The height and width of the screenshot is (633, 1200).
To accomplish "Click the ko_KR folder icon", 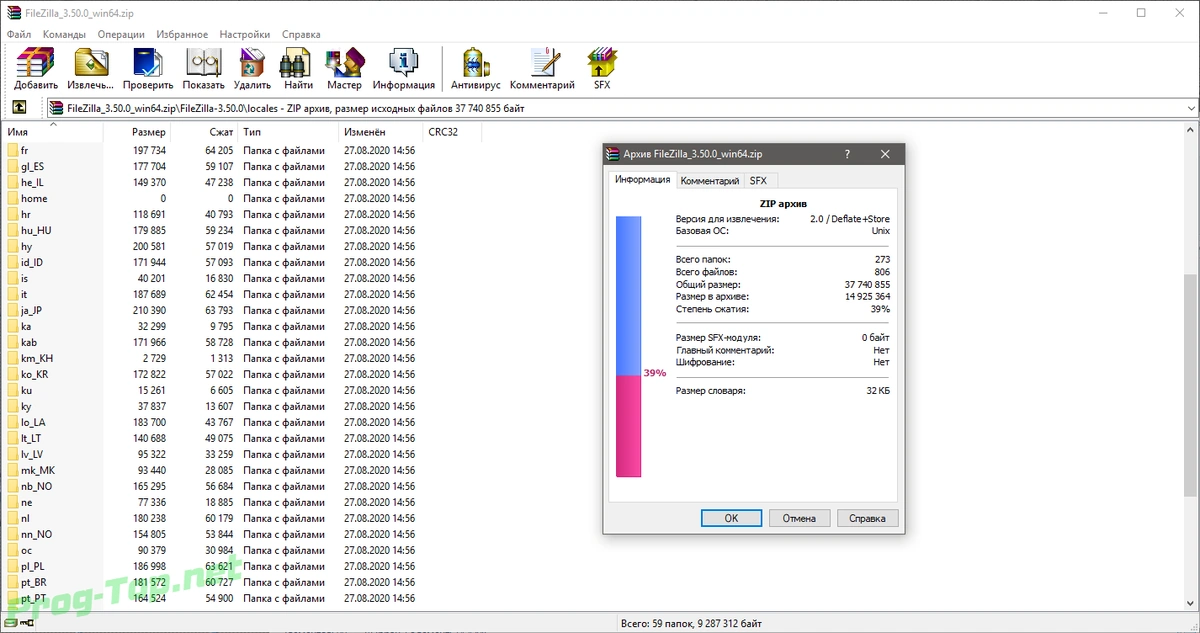I will (x=13, y=375).
